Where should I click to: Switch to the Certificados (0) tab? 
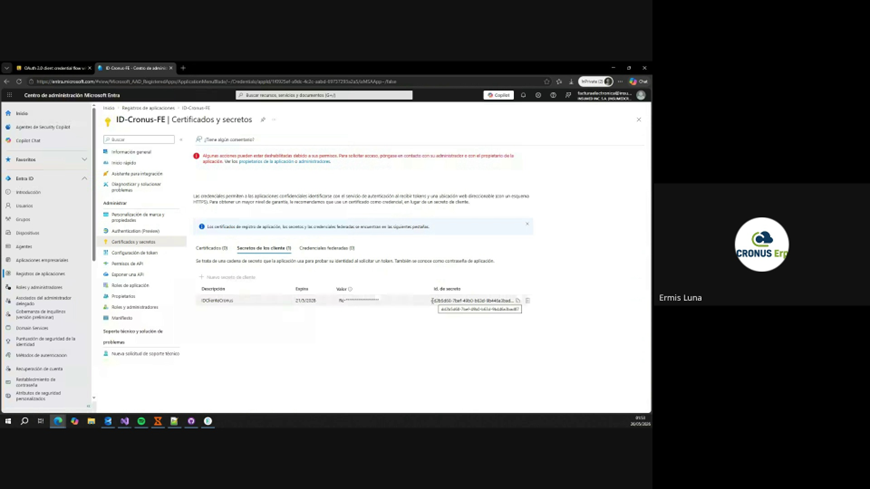point(211,248)
